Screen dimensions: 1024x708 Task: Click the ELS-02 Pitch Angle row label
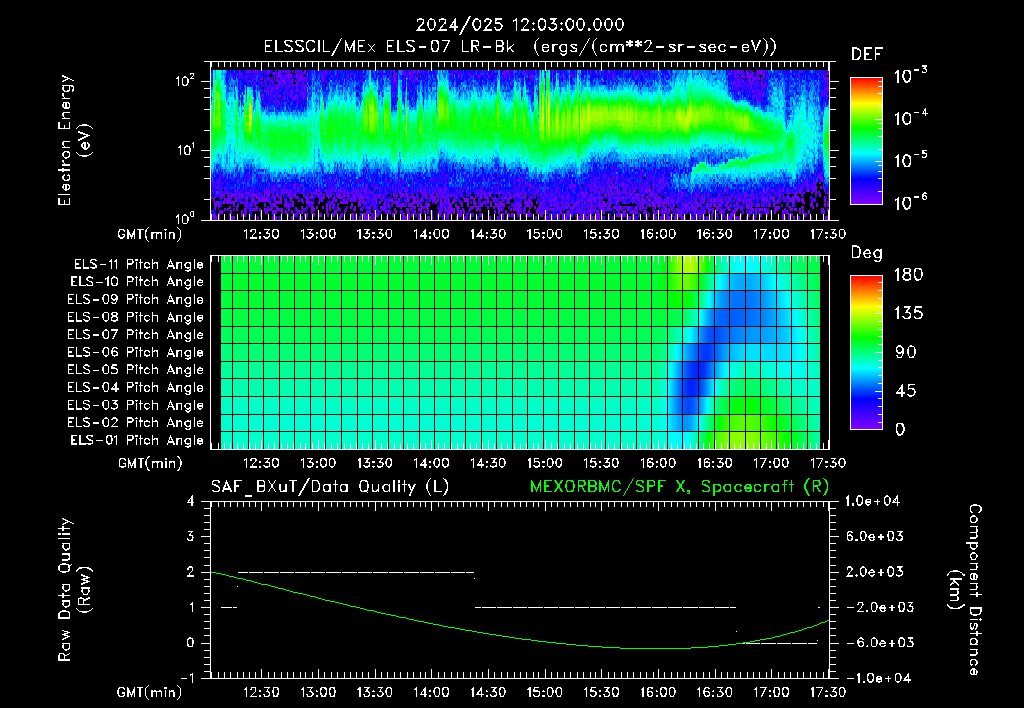135,423
